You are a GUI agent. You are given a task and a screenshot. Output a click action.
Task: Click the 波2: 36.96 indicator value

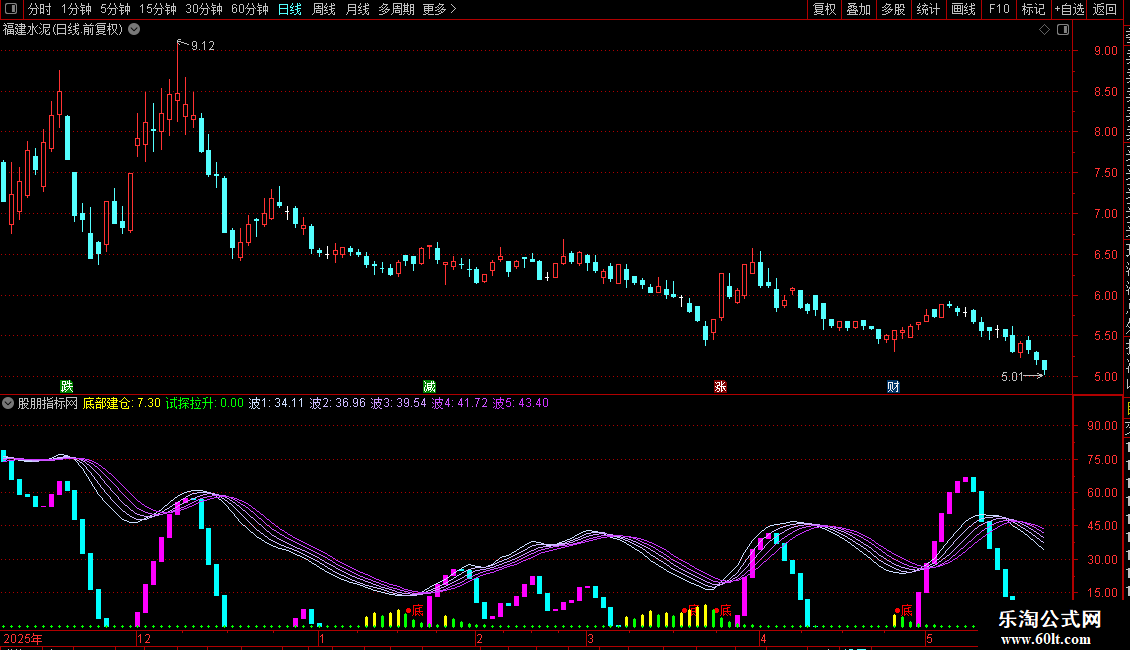(x=337, y=404)
